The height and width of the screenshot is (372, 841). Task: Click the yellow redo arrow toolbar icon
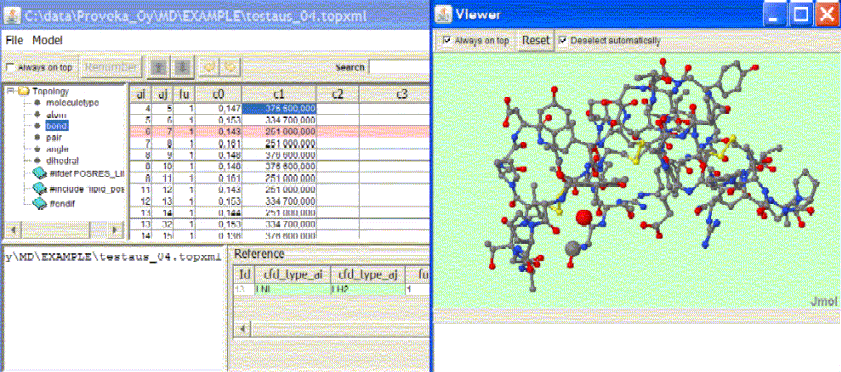(x=231, y=68)
